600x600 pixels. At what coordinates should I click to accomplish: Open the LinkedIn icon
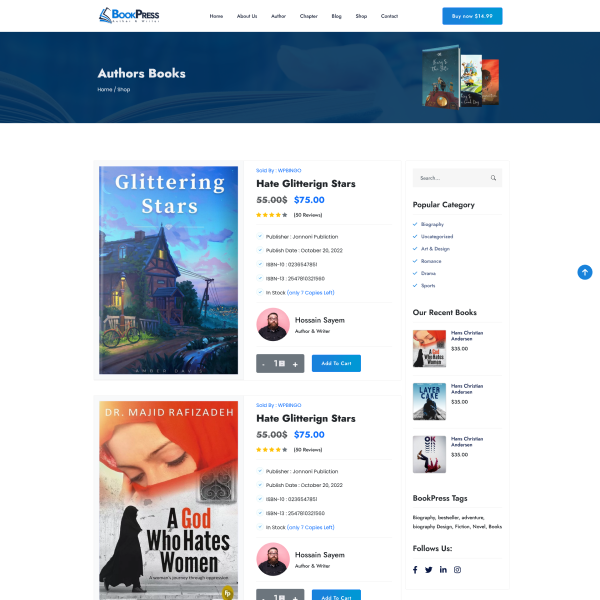pyautogui.click(x=443, y=570)
